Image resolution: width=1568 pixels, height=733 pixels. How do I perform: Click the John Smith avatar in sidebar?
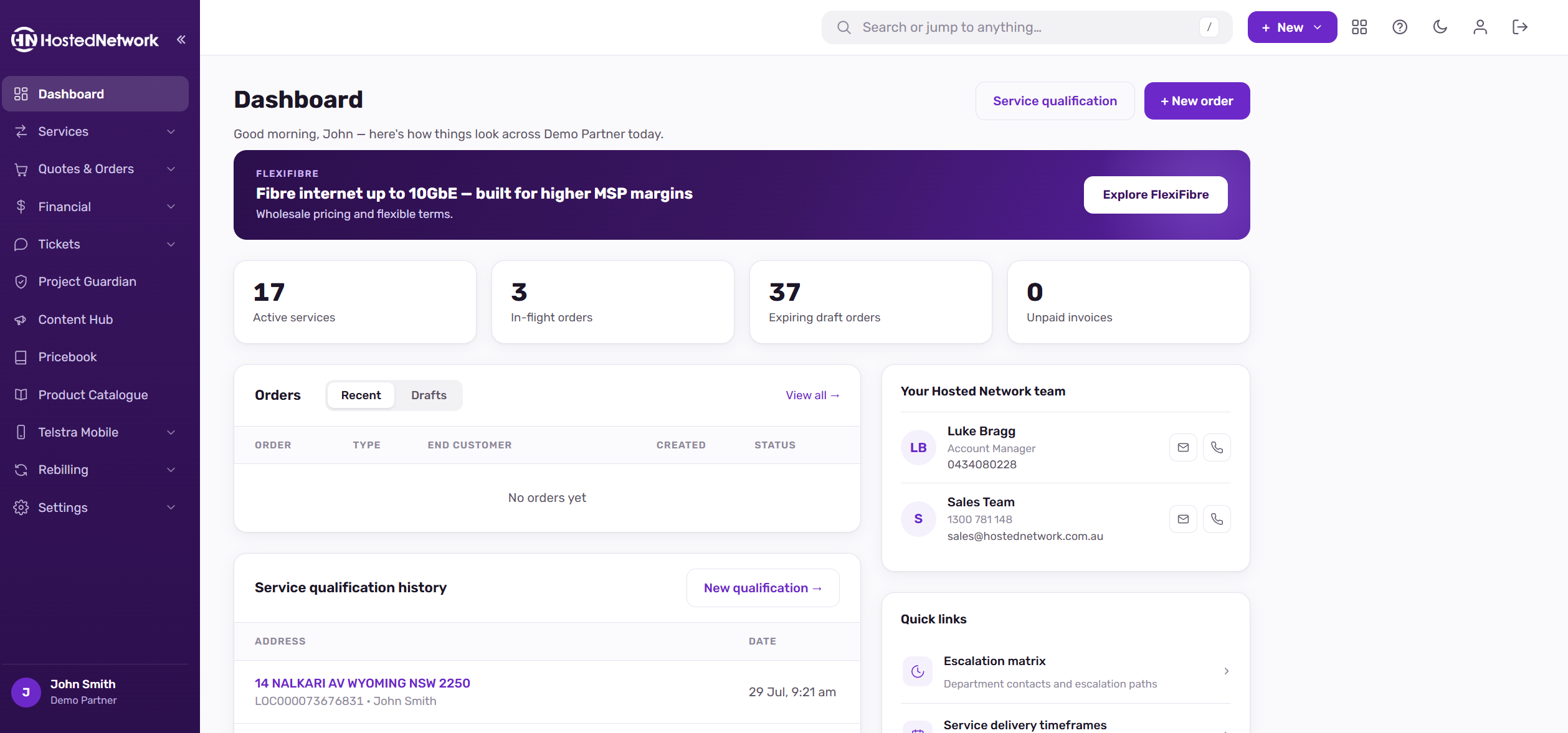pyautogui.click(x=26, y=692)
